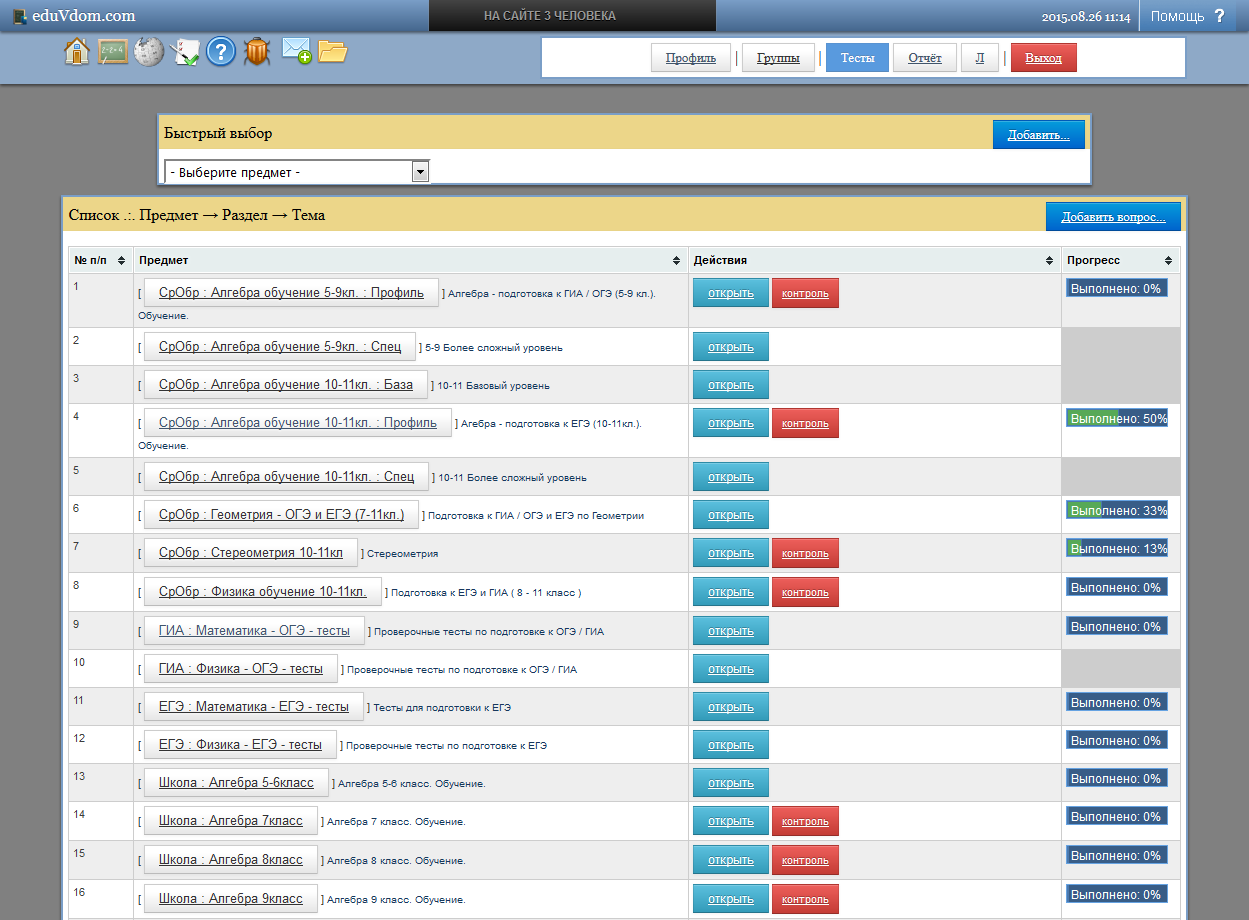Screen dimensions: 1249x920
Task: Click the blue question mark icon
Action: pos(221,52)
